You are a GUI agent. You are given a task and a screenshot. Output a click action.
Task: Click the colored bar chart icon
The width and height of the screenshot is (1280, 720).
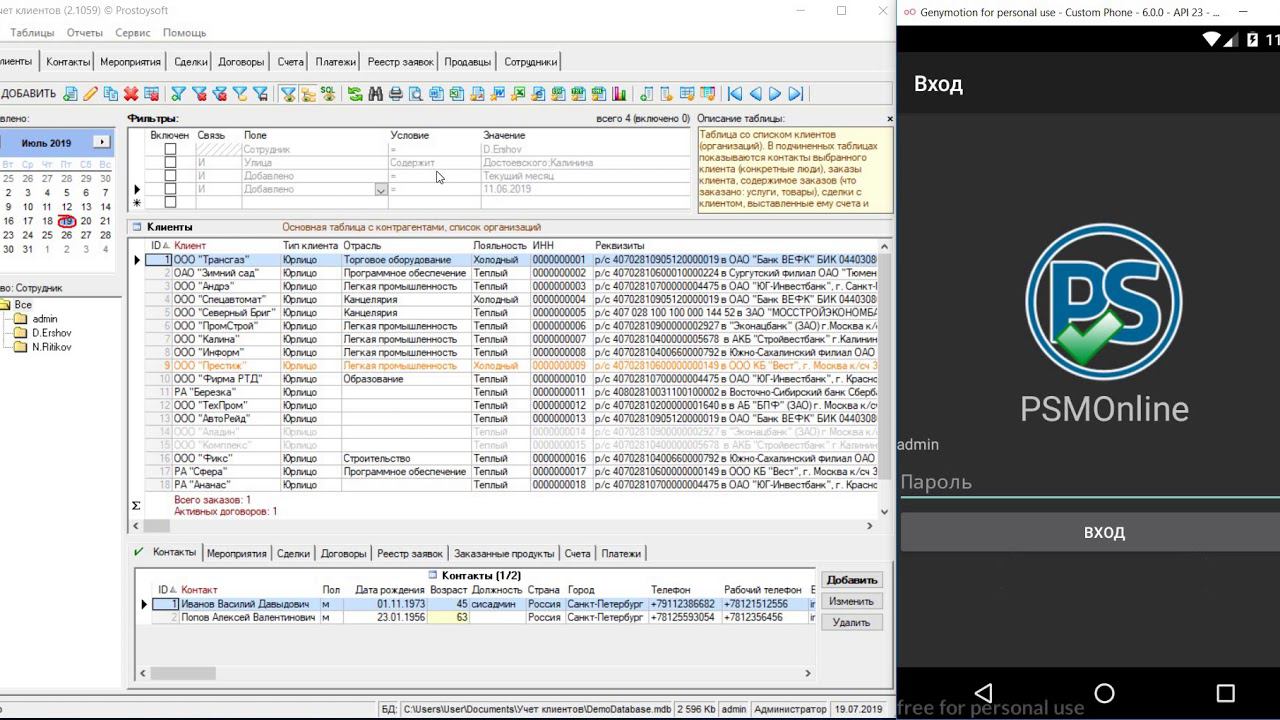point(619,94)
